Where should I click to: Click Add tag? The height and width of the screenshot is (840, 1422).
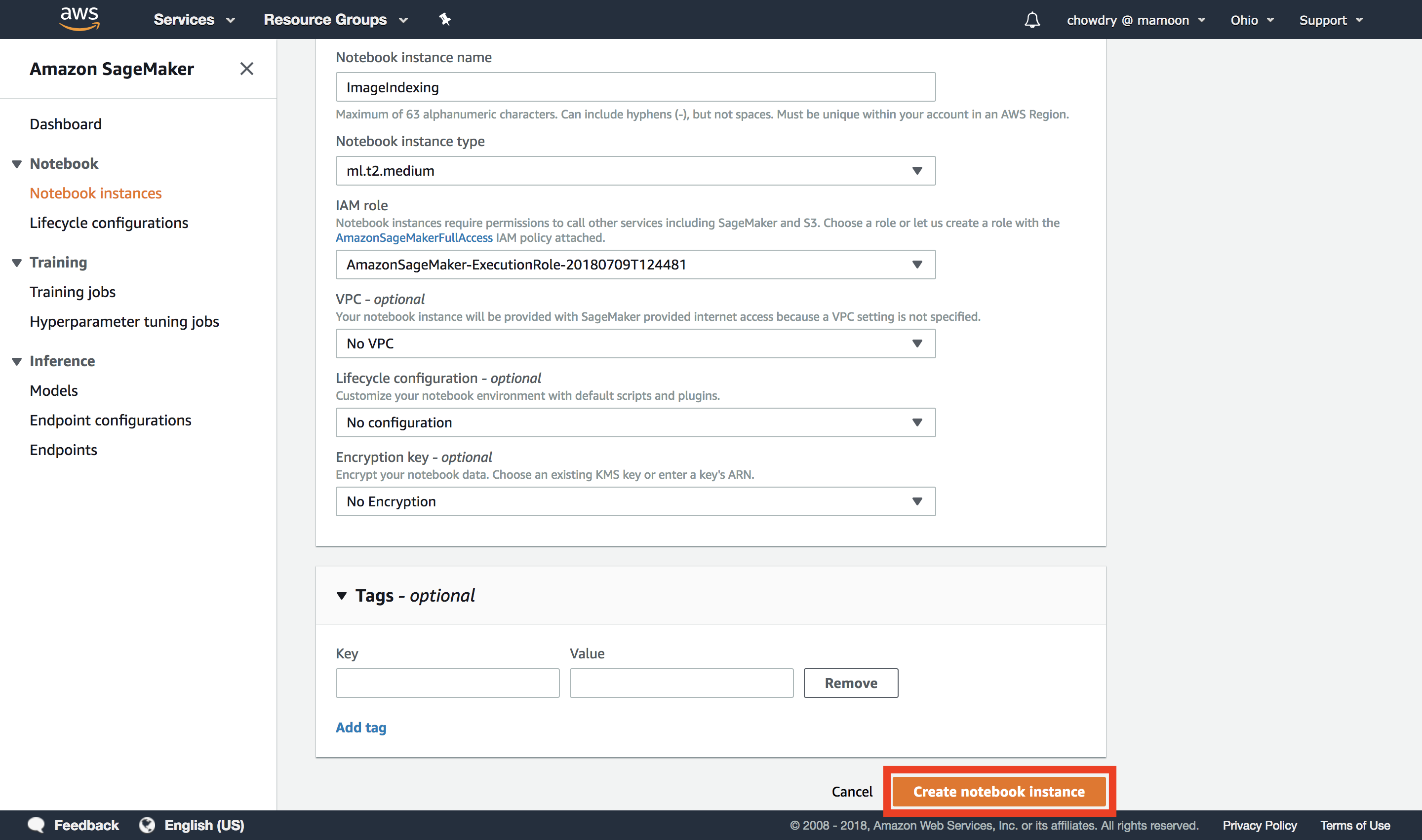tap(361, 727)
